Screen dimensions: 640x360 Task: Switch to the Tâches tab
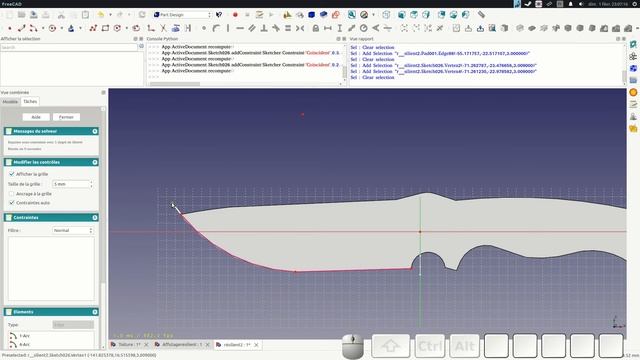[30, 101]
